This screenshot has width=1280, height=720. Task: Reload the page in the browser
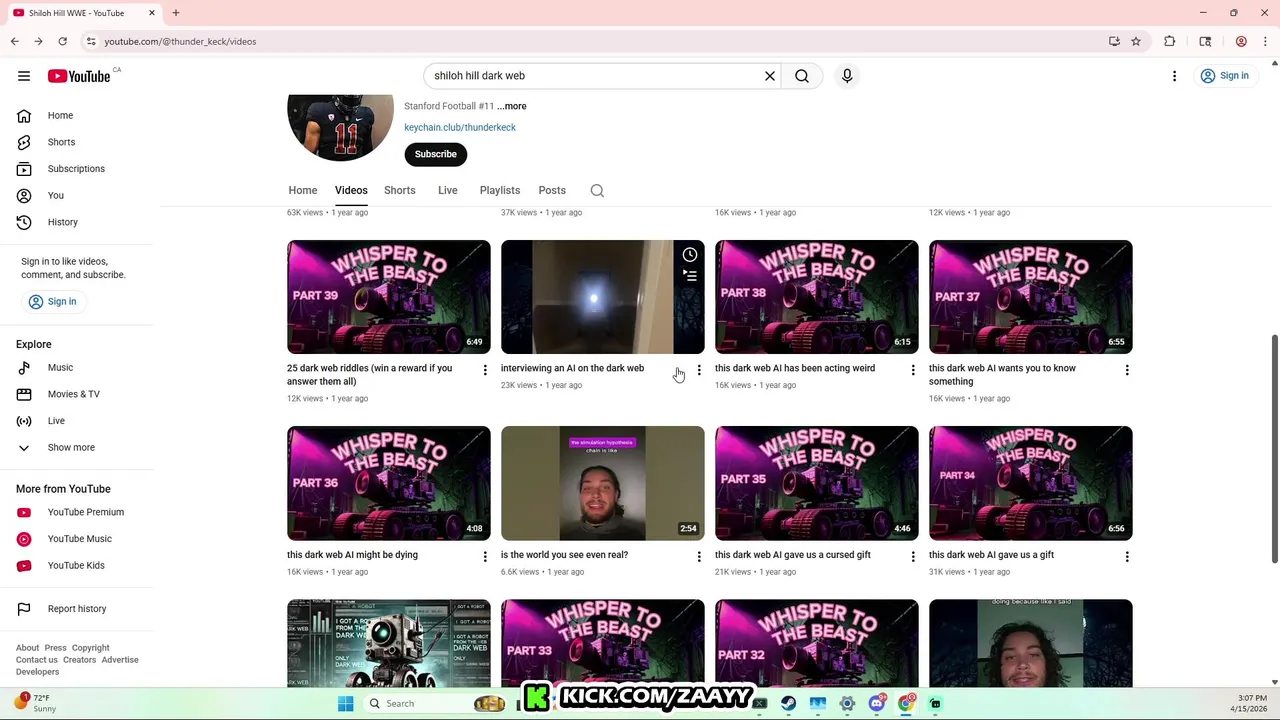tap(62, 42)
